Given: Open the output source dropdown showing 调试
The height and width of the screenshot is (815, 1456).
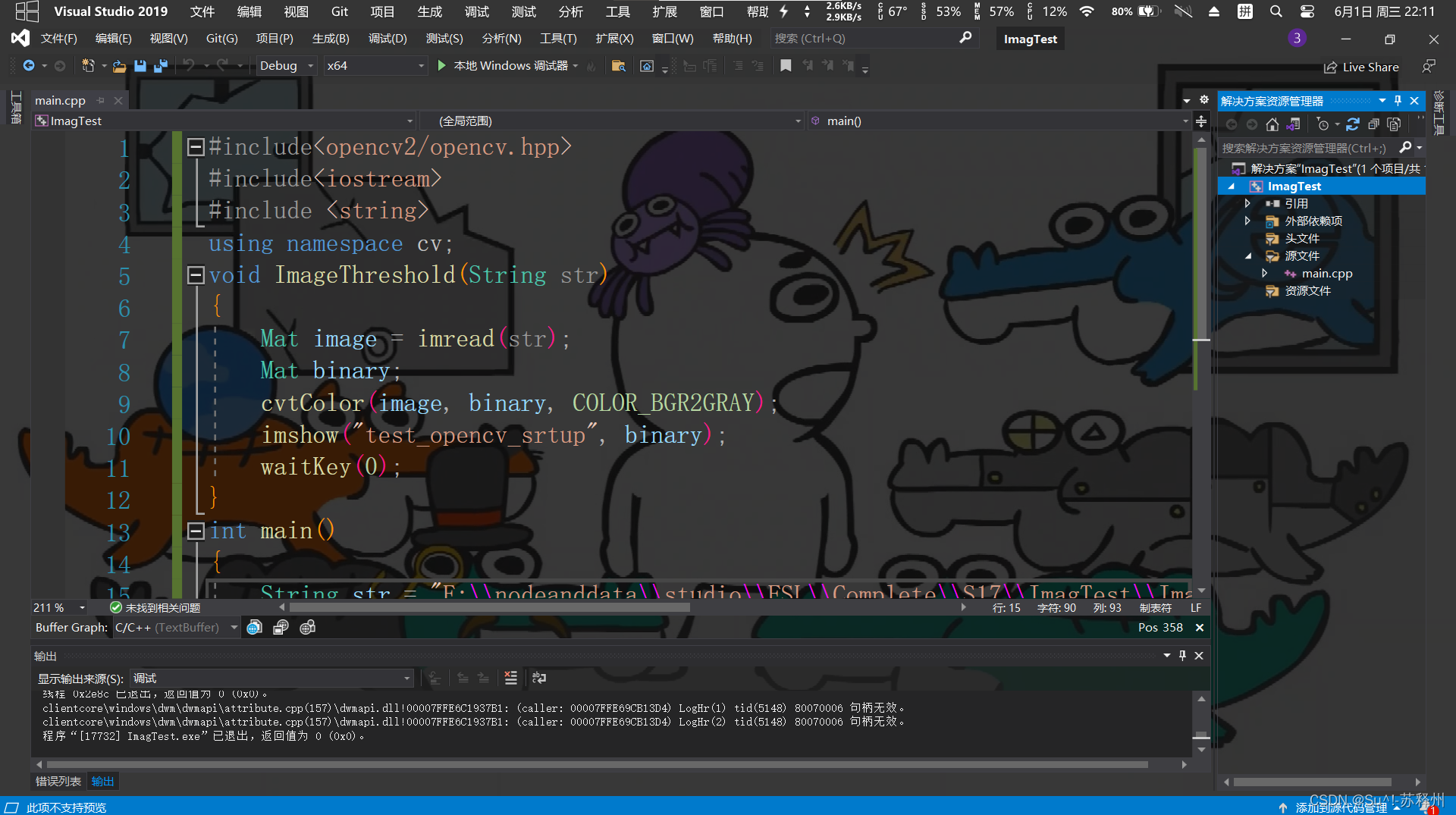Looking at the screenshot, I should 271,678.
